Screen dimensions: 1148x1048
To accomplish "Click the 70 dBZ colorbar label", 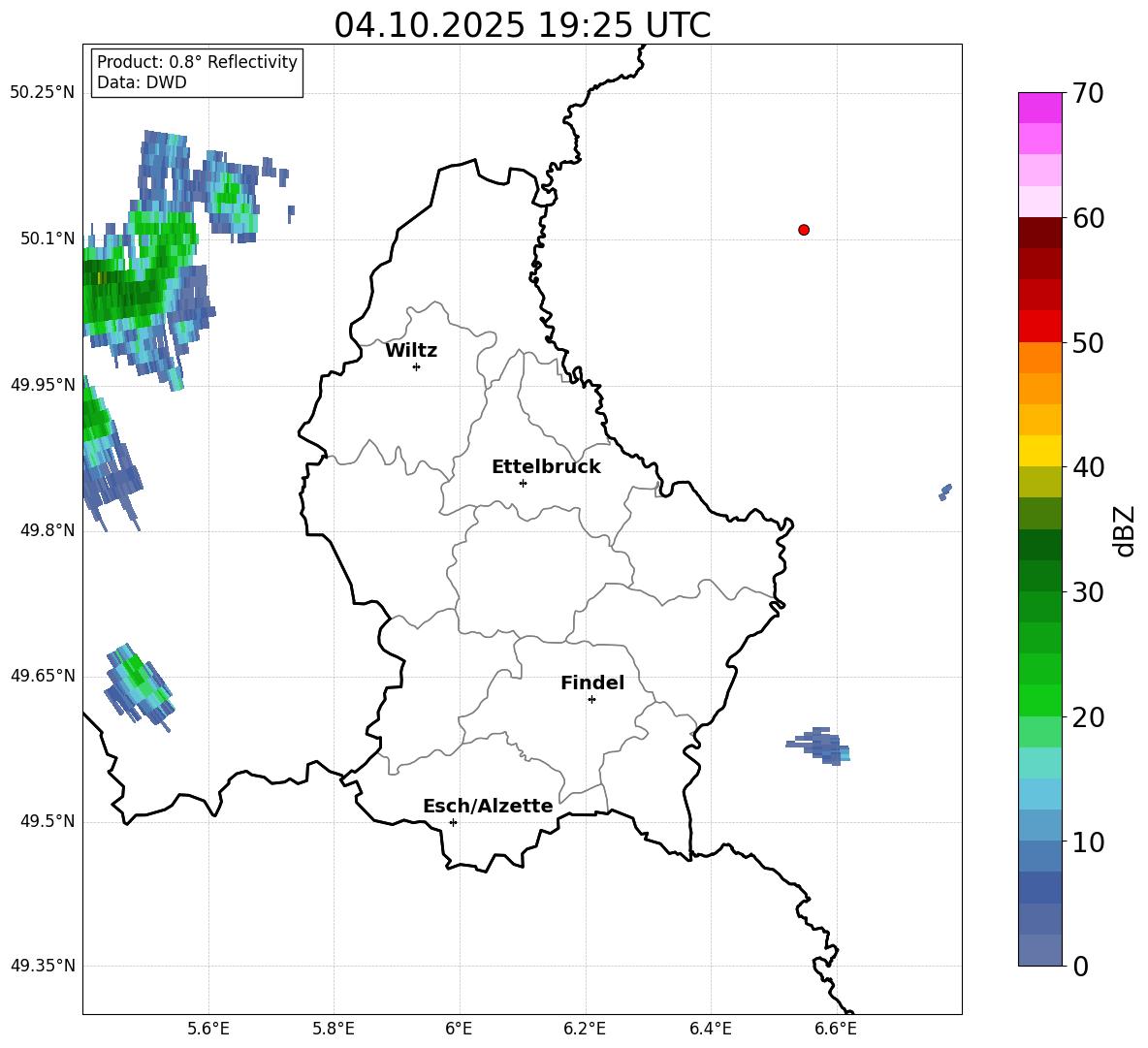I will point(1088,93).
